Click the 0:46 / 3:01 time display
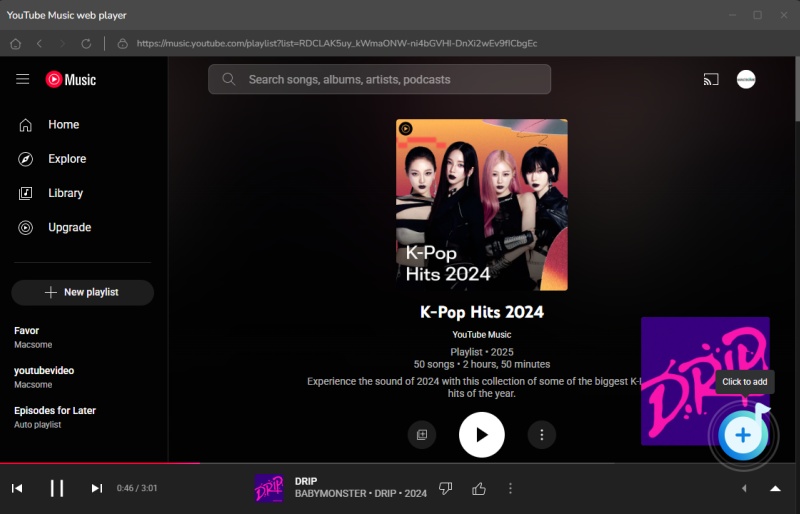Image resolution: width=800 pixels, height=514 pixels. (x=137, y=488)
